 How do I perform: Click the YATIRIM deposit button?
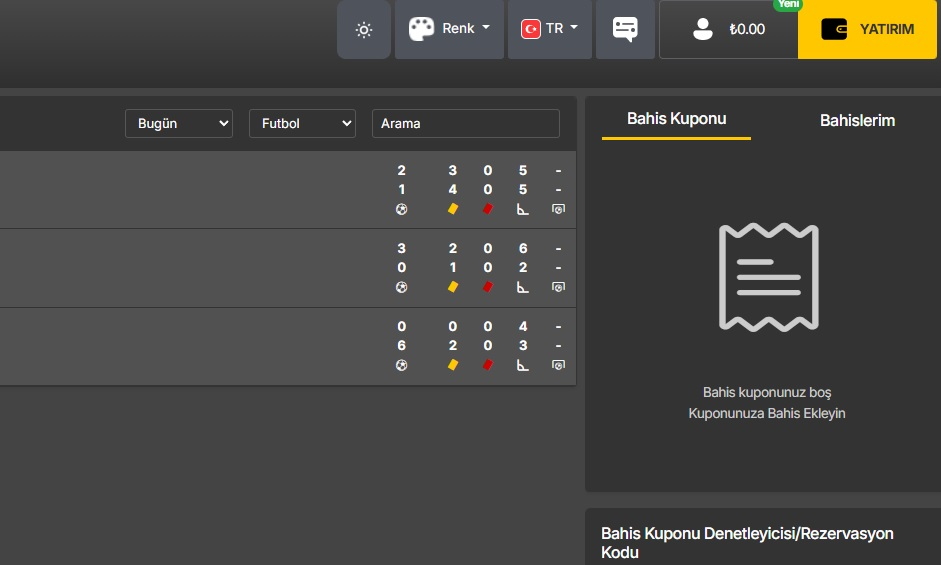tap(868, 29)
